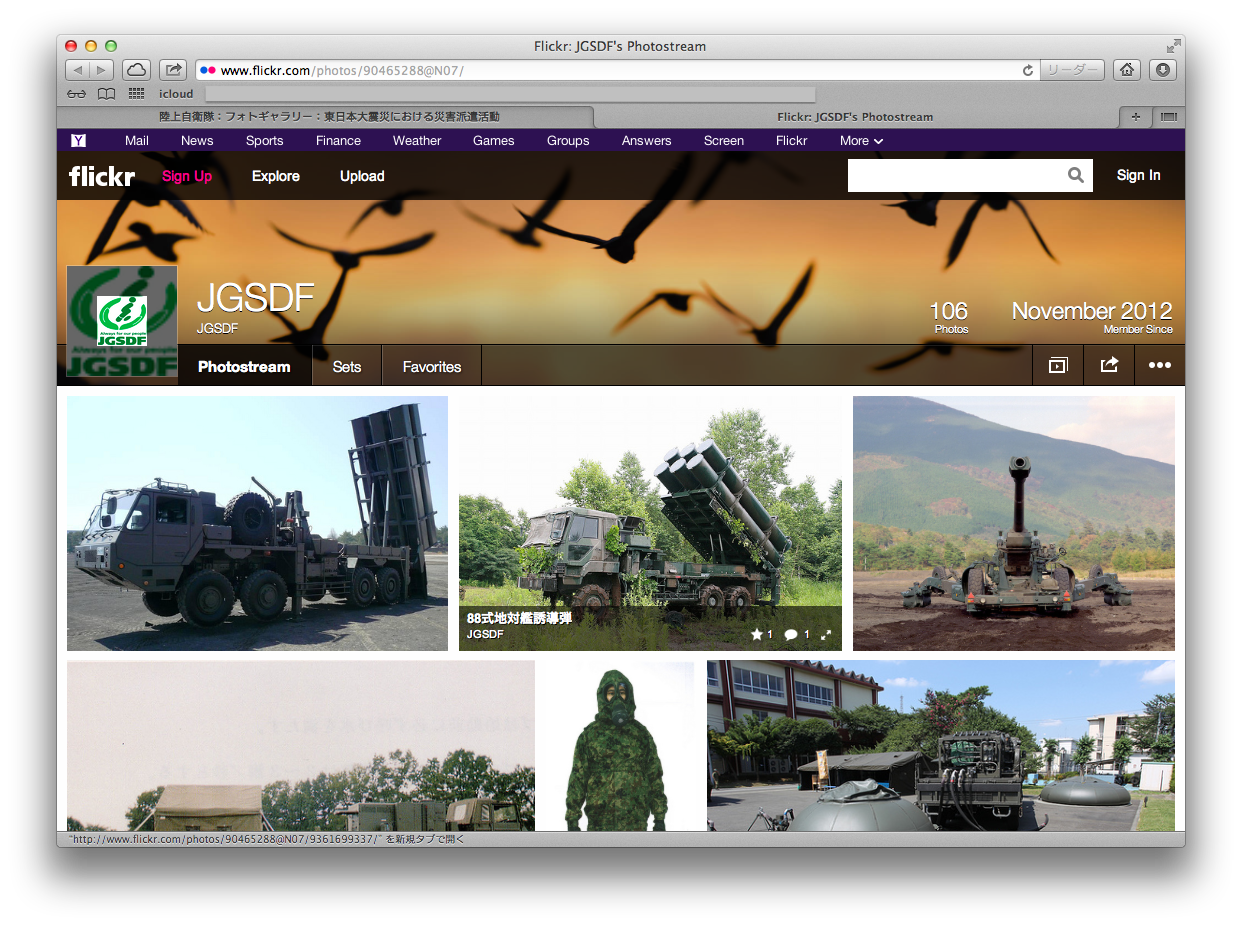This screenshot has height=926, width=1242.
Task: Show Top Sites grid icon
Action: [x=136, y=94]
